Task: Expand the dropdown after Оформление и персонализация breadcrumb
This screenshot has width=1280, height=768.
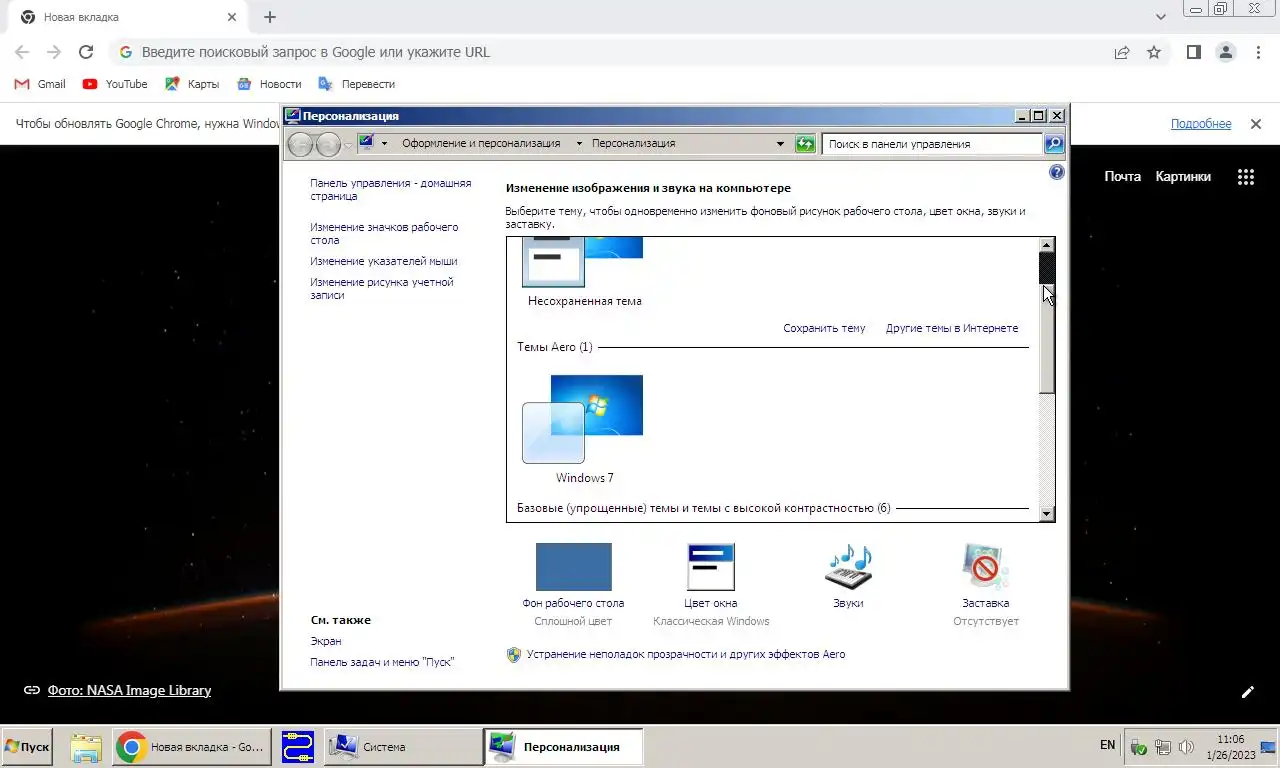Action: 579,144
